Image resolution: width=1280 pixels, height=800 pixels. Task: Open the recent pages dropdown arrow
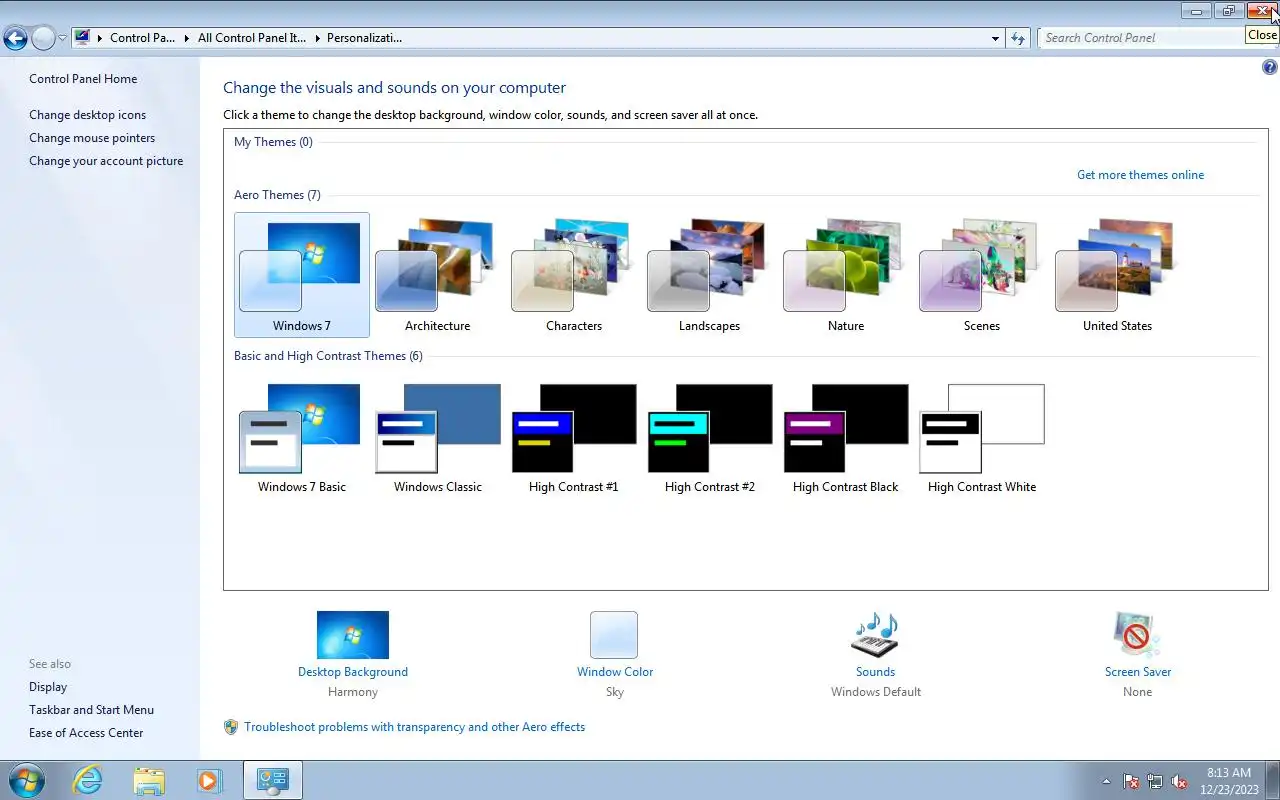coord(62,38)
